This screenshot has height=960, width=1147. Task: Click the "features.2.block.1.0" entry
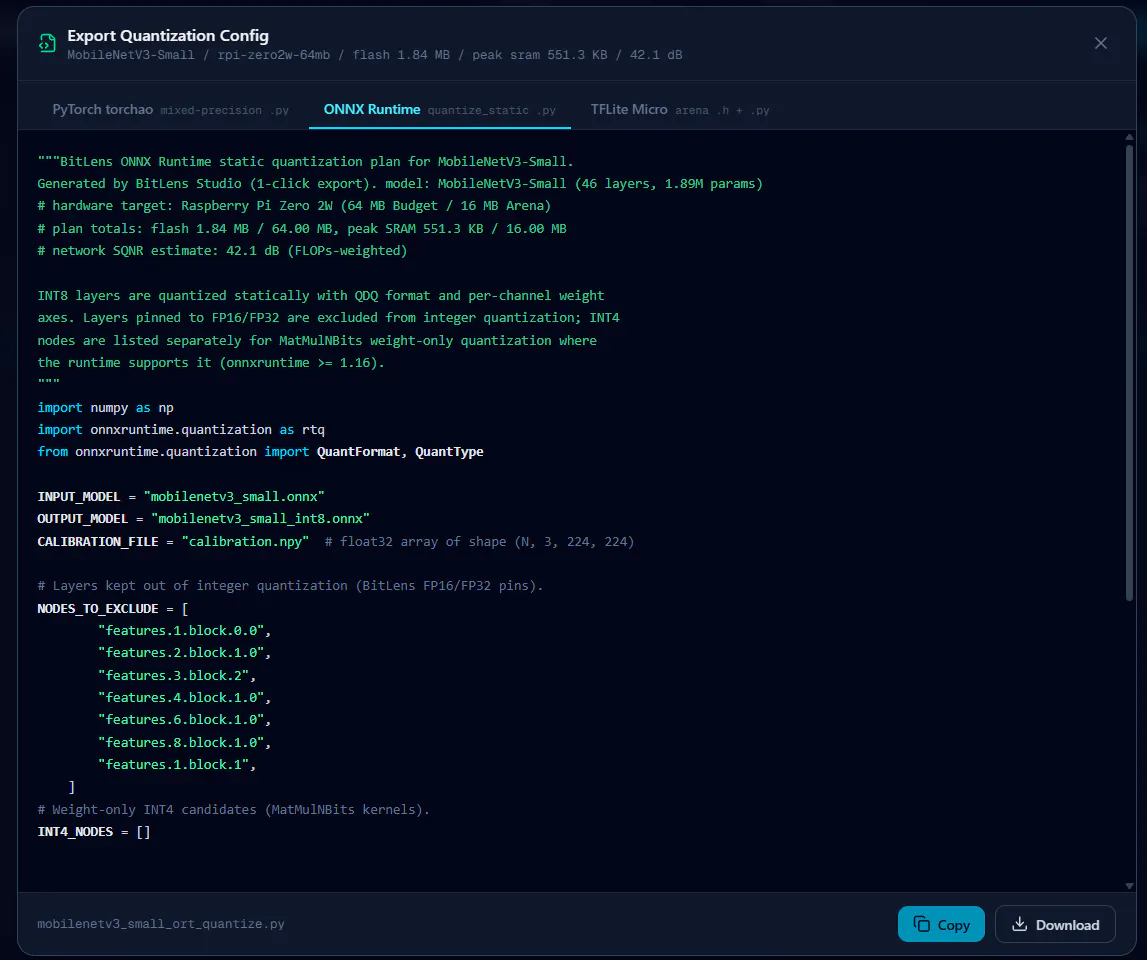coord(184,653)
